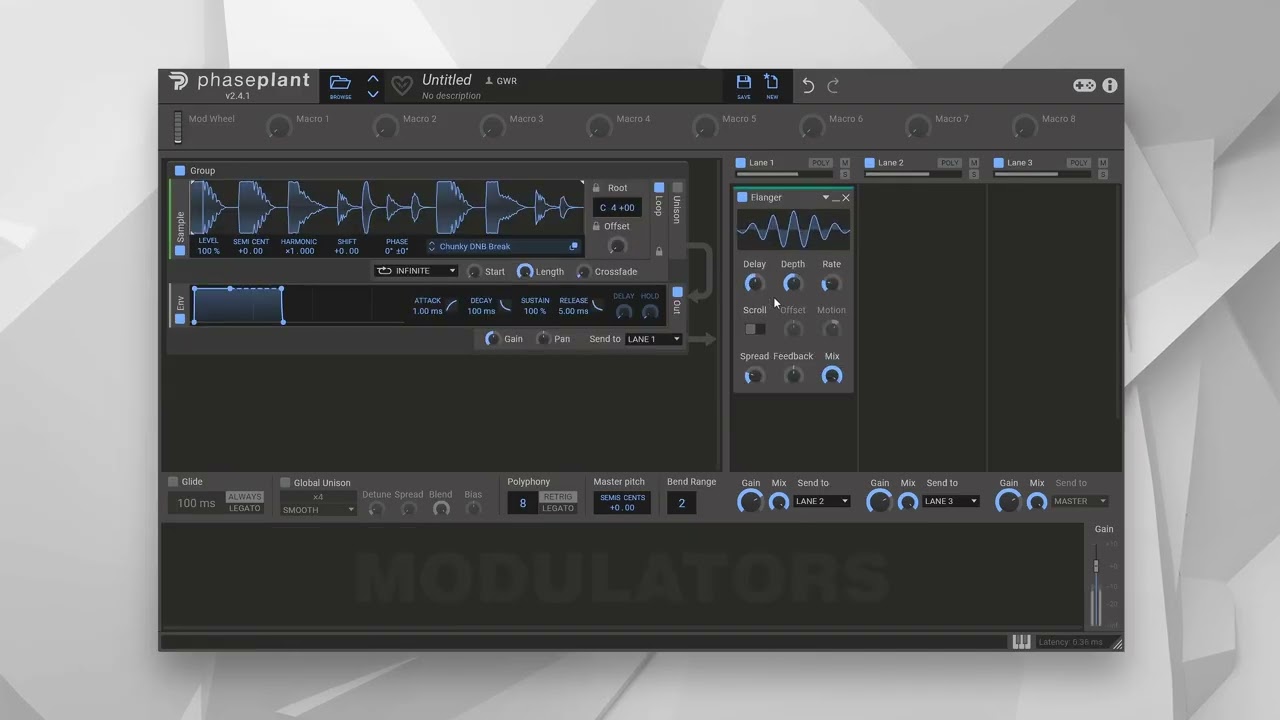Click the lock icon below Loop
Viewport: 1280px width, 720px height.
click(x=659, y=251)
